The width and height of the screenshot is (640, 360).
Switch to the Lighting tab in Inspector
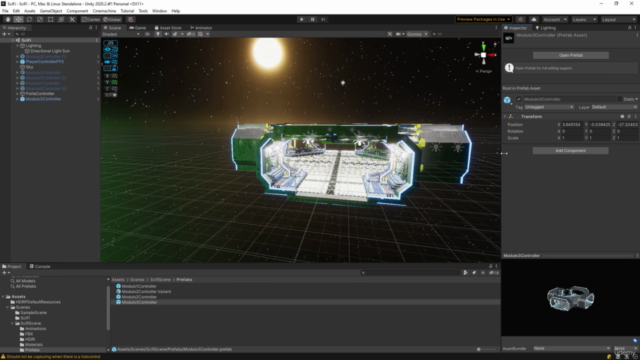tap(545, 28)
